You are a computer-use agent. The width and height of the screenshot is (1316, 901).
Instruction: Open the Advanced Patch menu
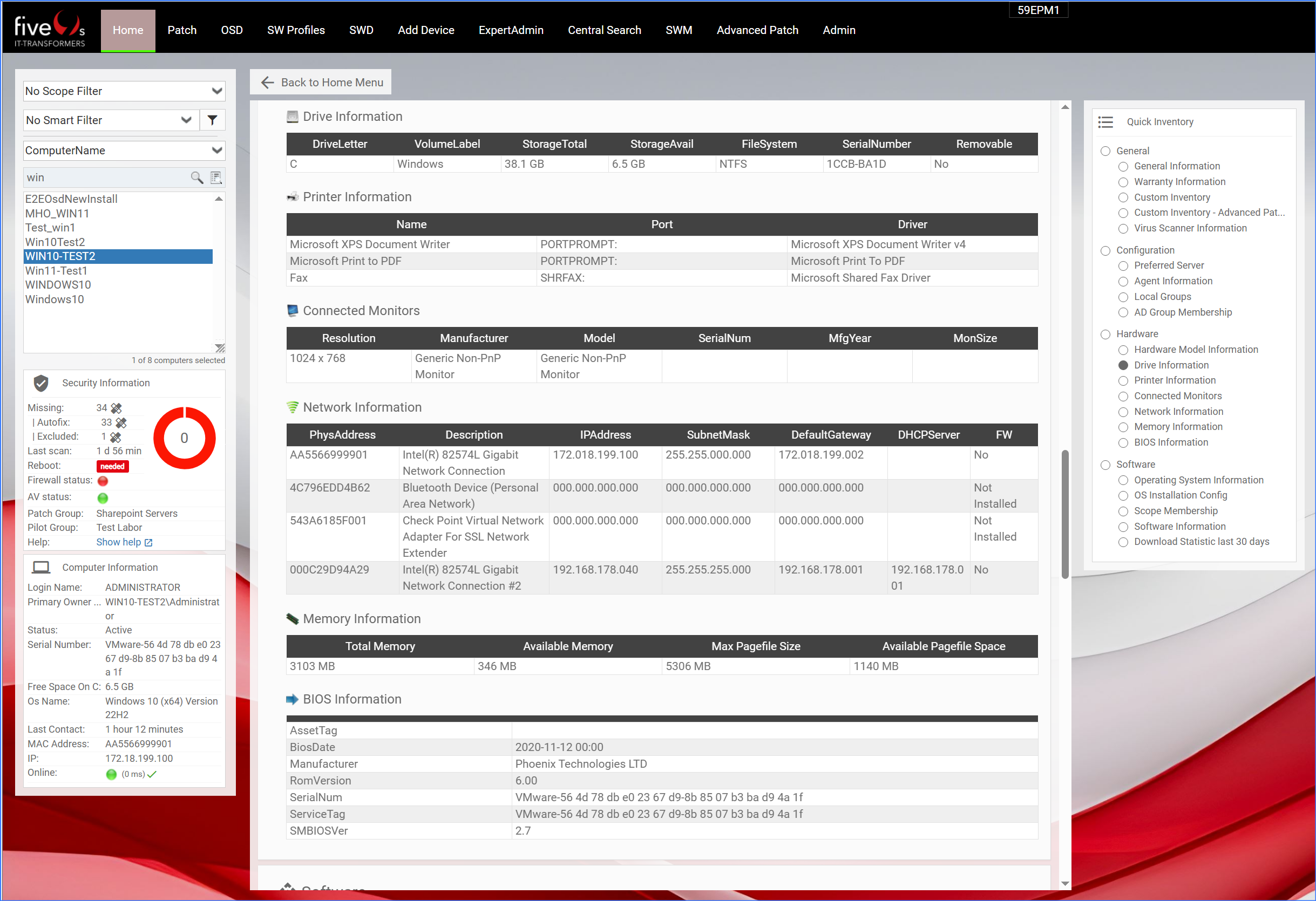pos(757,30)
